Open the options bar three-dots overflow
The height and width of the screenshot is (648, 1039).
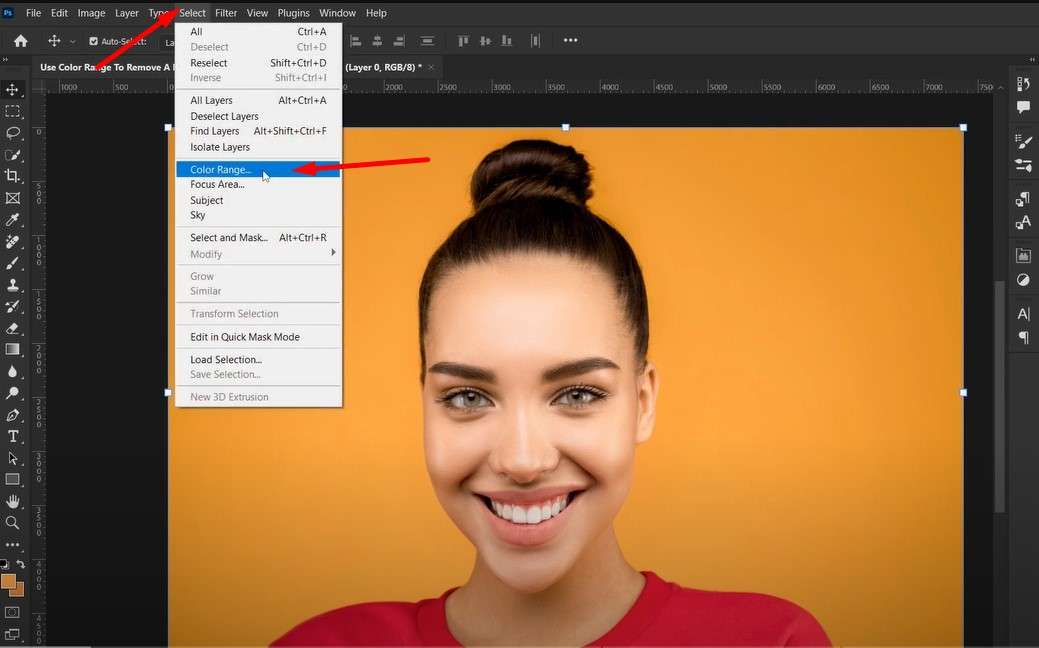571,40
